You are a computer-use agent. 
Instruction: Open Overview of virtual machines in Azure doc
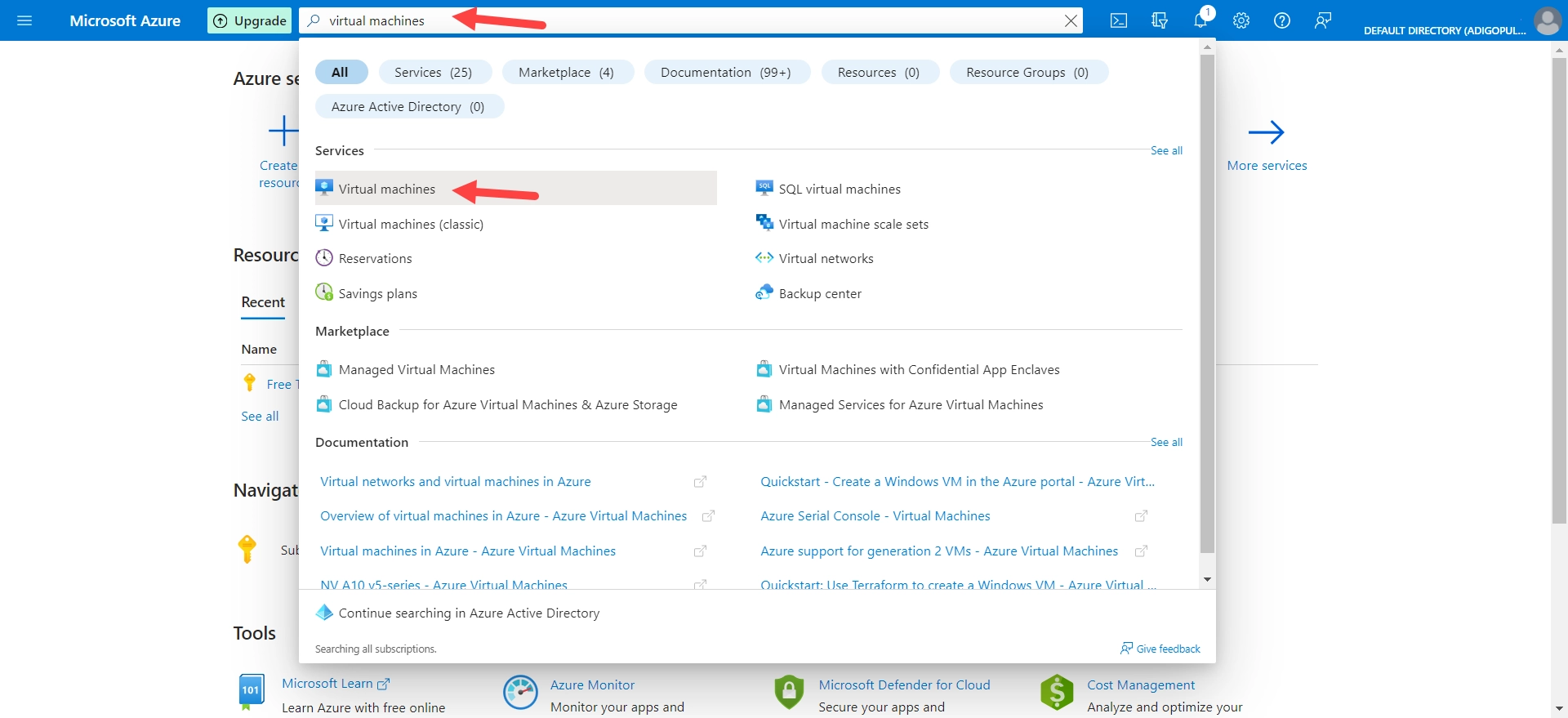pyautogui.click(x=504, y=516)
